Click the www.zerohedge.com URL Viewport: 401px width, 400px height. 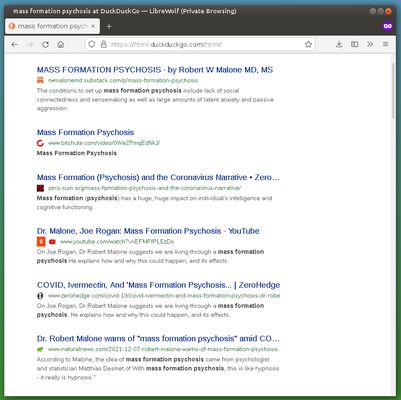tap(164, 296)
